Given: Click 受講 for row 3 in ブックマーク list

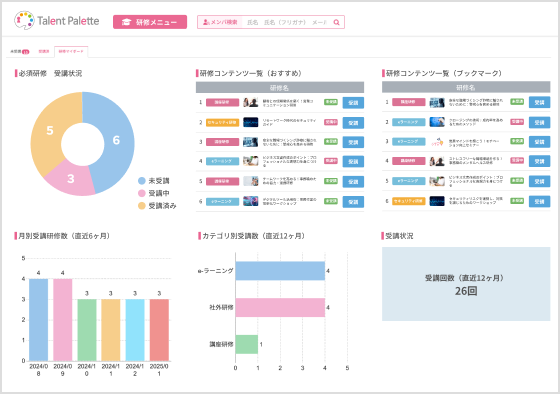Looking at the screenshot, I should (x=539, y=142).
